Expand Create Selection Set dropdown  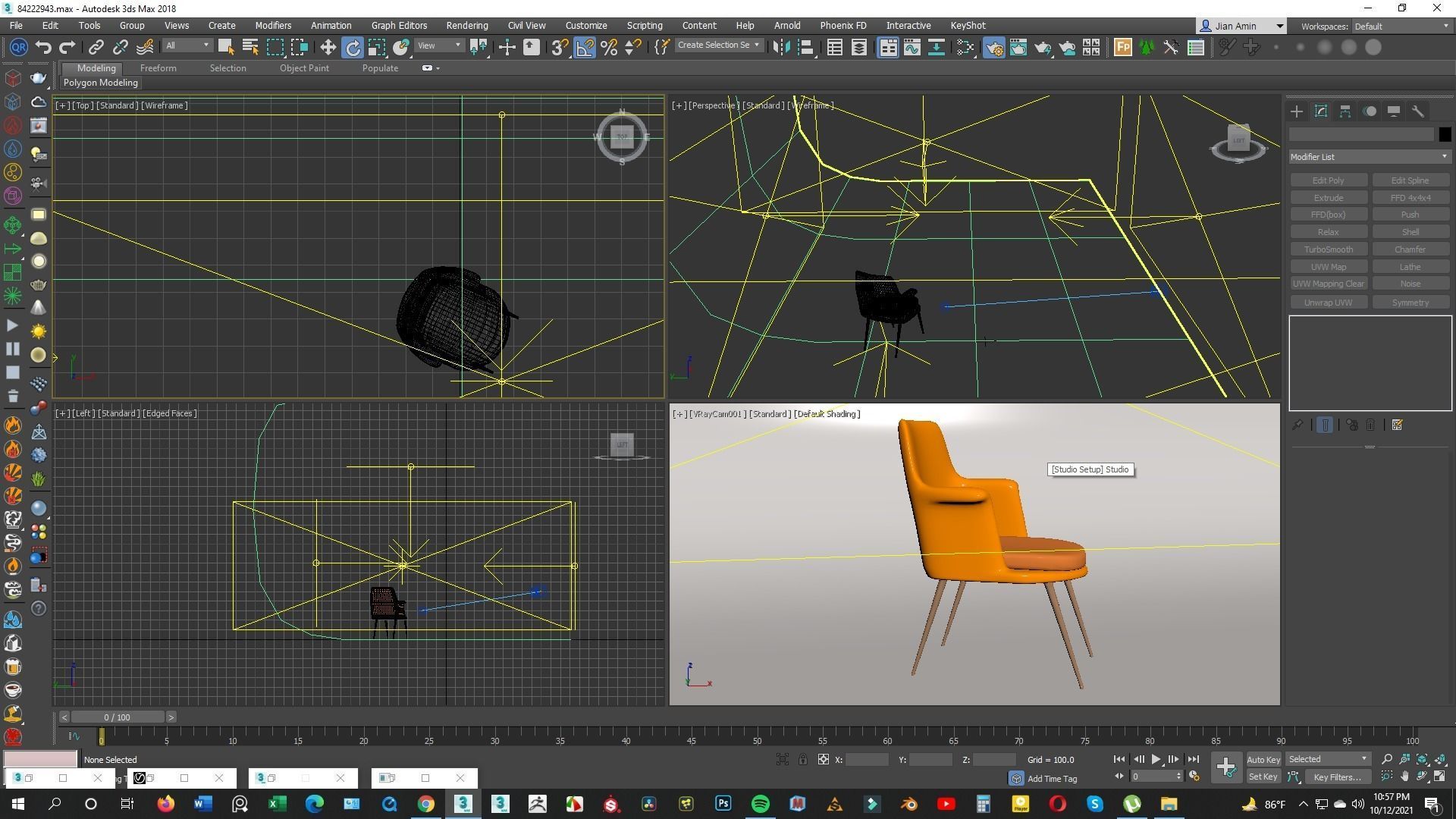(x=718, y=45)
